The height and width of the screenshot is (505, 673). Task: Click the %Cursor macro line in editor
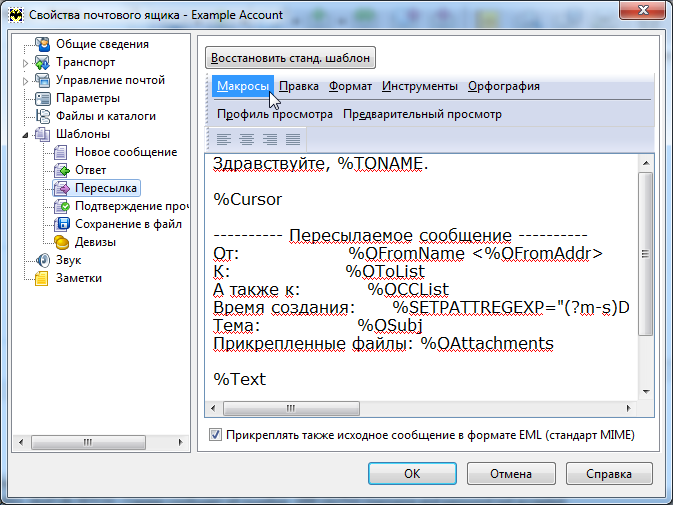pos(248,200)
